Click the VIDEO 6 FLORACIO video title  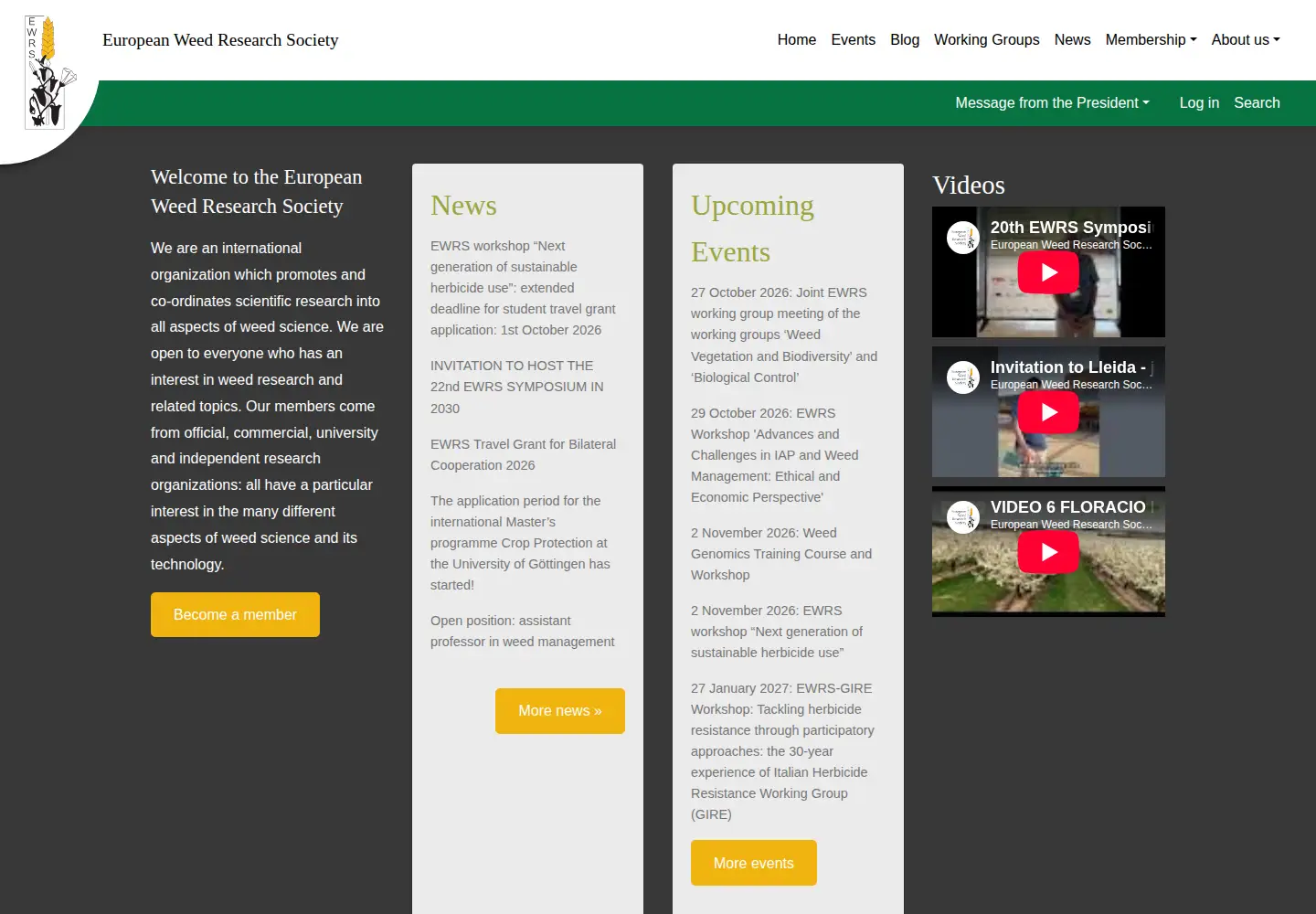pos(1069,507)
